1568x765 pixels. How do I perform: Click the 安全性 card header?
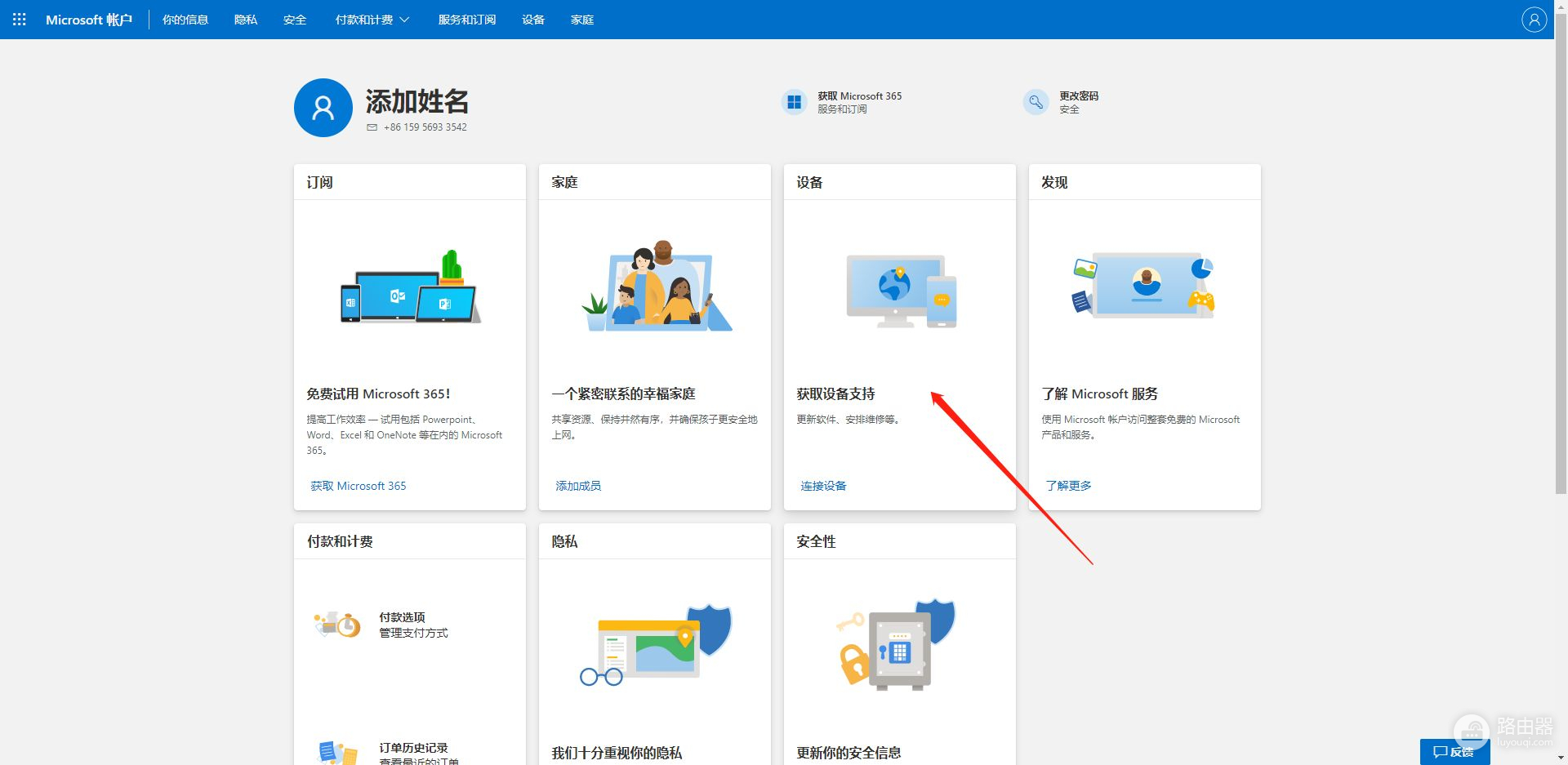[817, 541]
